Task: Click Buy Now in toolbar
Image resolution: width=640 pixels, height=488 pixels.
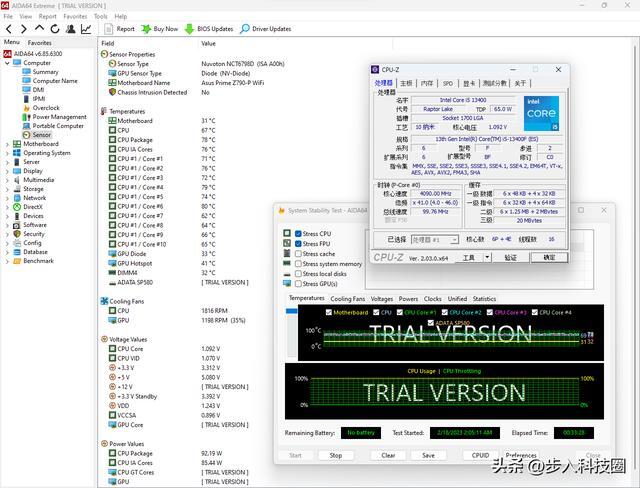Action: coord(160,29)
